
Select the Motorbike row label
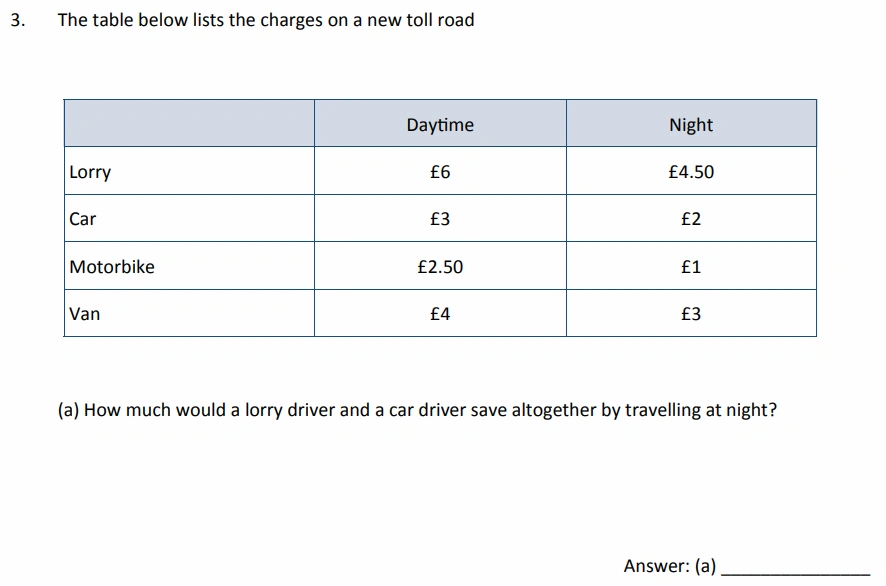pyautogui.click(x=112, y=266)
